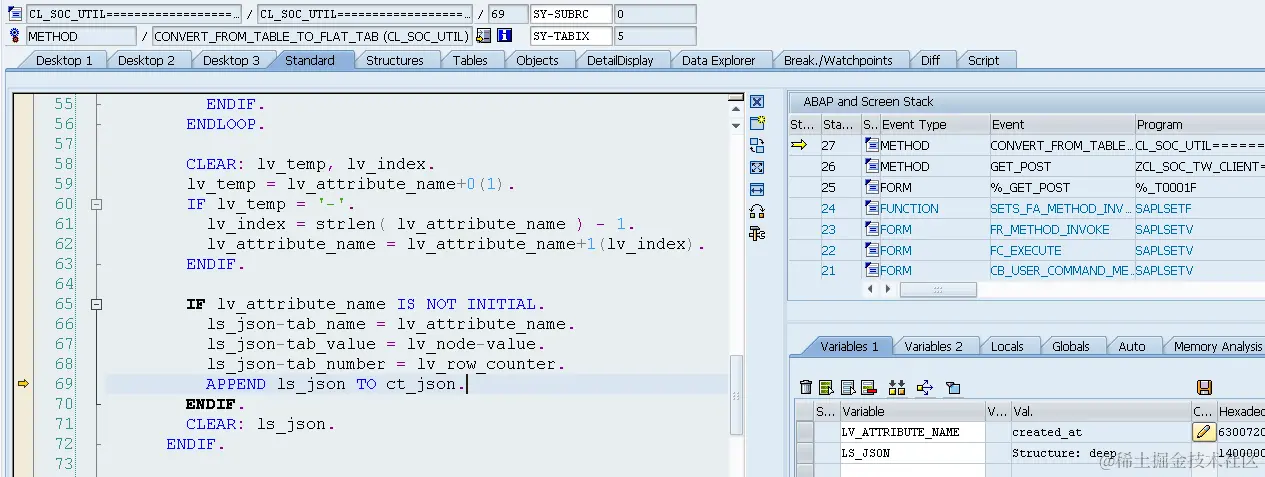Select the row selector of the LS_JSON row

click(804, 453)
